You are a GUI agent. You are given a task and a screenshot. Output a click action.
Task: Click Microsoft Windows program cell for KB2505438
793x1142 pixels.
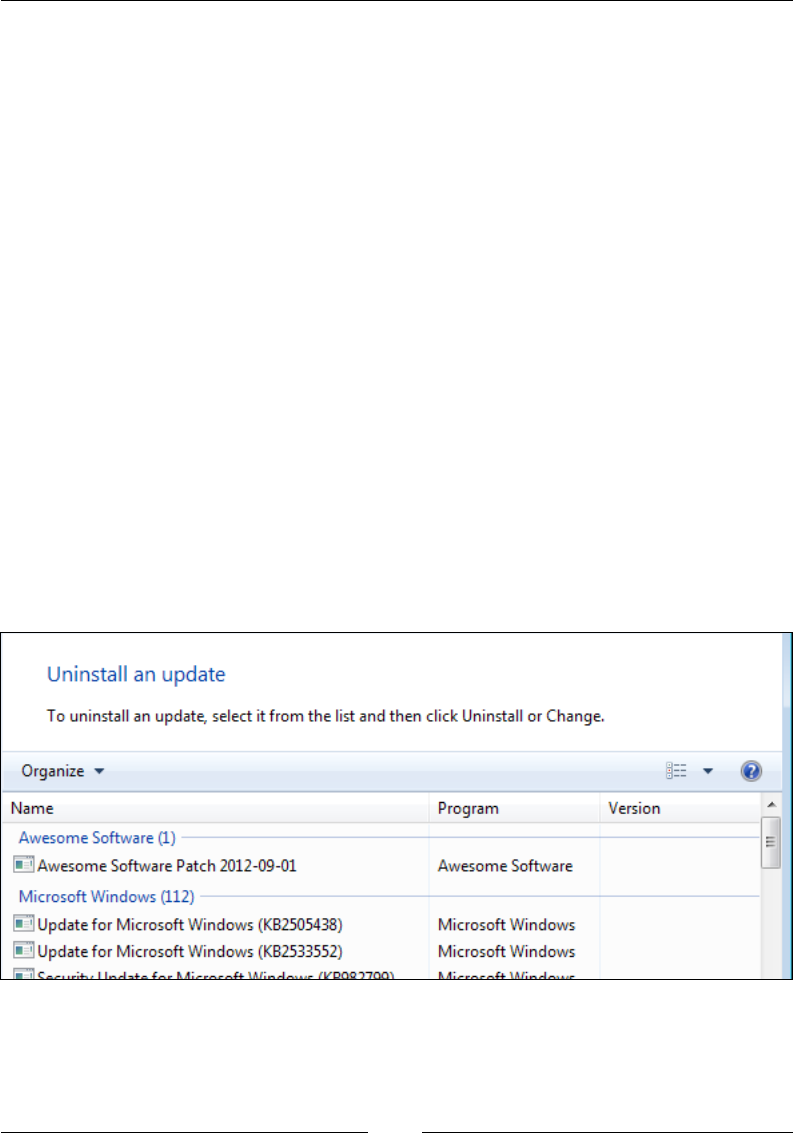point(506,924)
